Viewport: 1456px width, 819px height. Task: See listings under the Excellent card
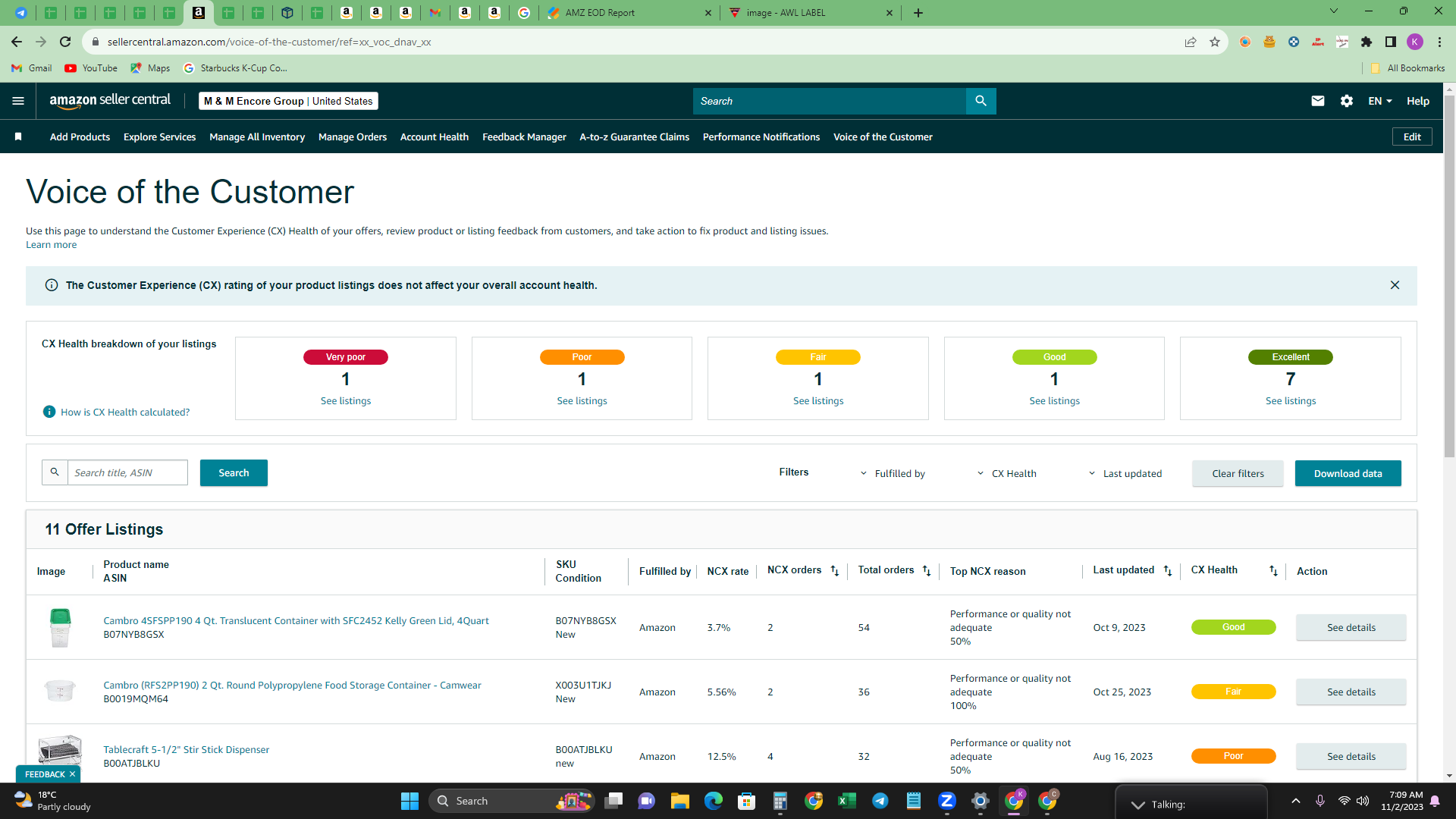[1291, 400]
